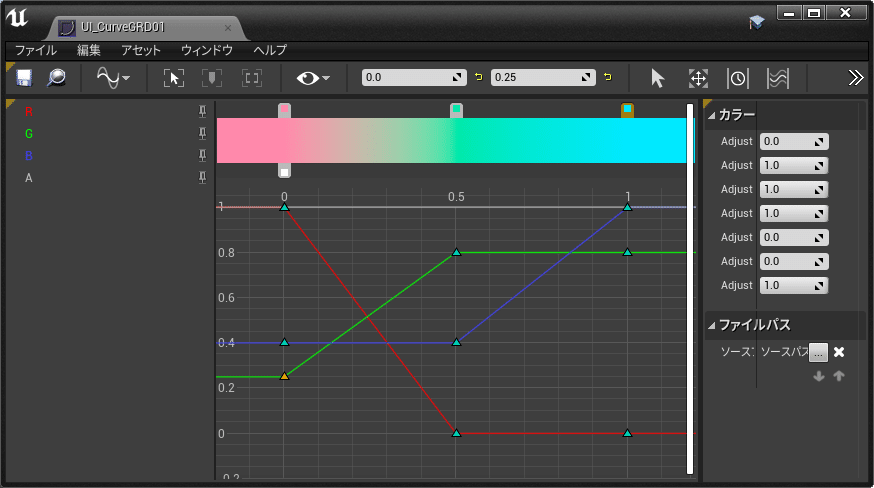The width and height of the screenshot is (874, 488).
Task: Click the blue curve key at time 0
Action: pyautogui.click(x=284, y=342)
